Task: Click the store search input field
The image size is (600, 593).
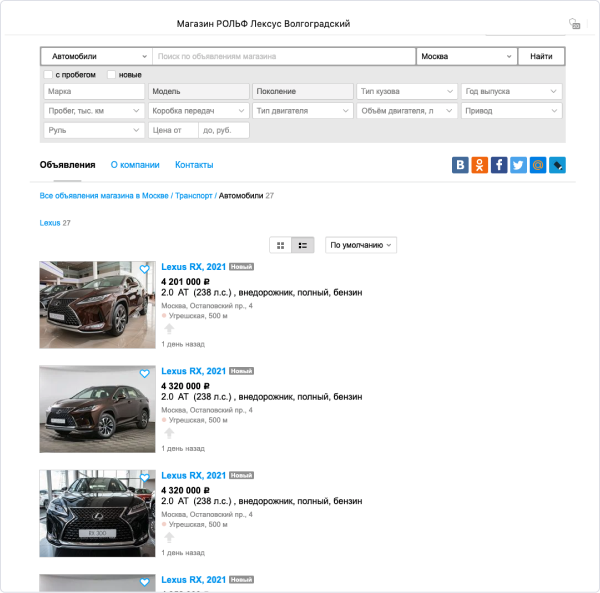Action: coord(283,56)
